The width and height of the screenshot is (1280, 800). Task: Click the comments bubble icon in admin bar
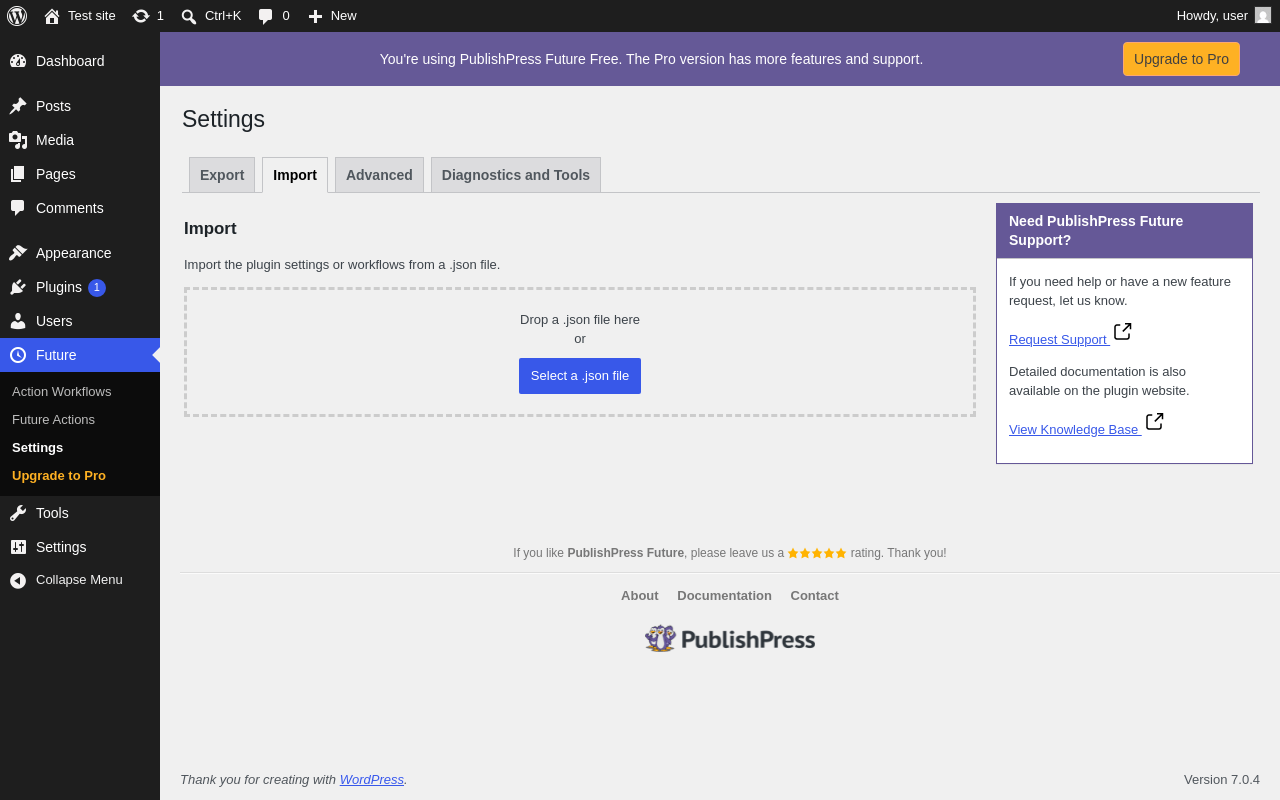(266, 16)
